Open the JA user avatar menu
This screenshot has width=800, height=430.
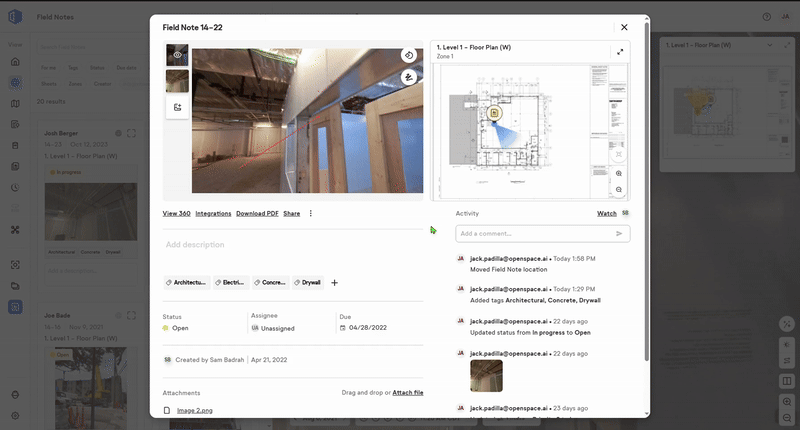[x=785, y=17]
